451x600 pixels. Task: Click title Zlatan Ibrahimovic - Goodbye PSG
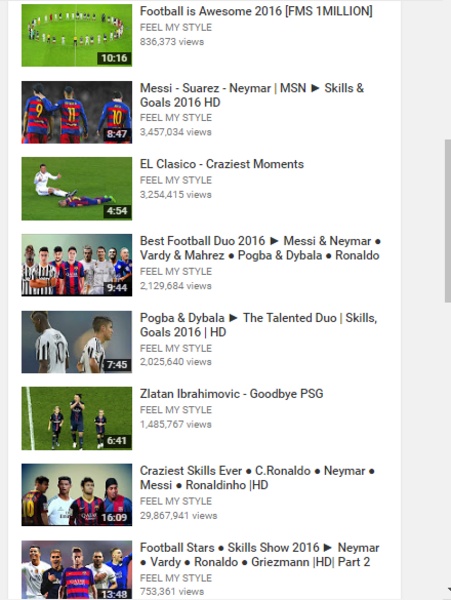231,394
